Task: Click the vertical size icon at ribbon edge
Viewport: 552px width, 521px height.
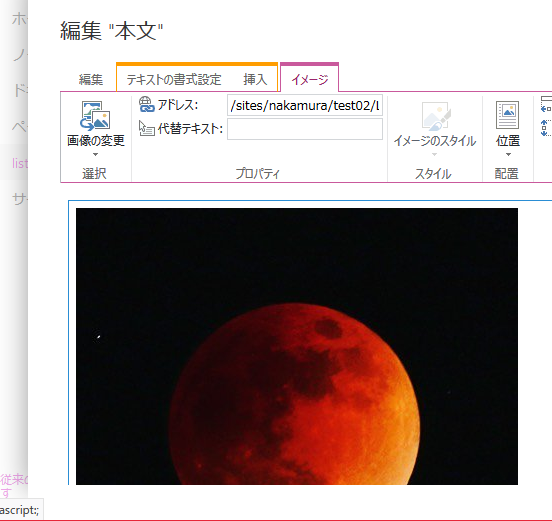Action: coord(546,128)
